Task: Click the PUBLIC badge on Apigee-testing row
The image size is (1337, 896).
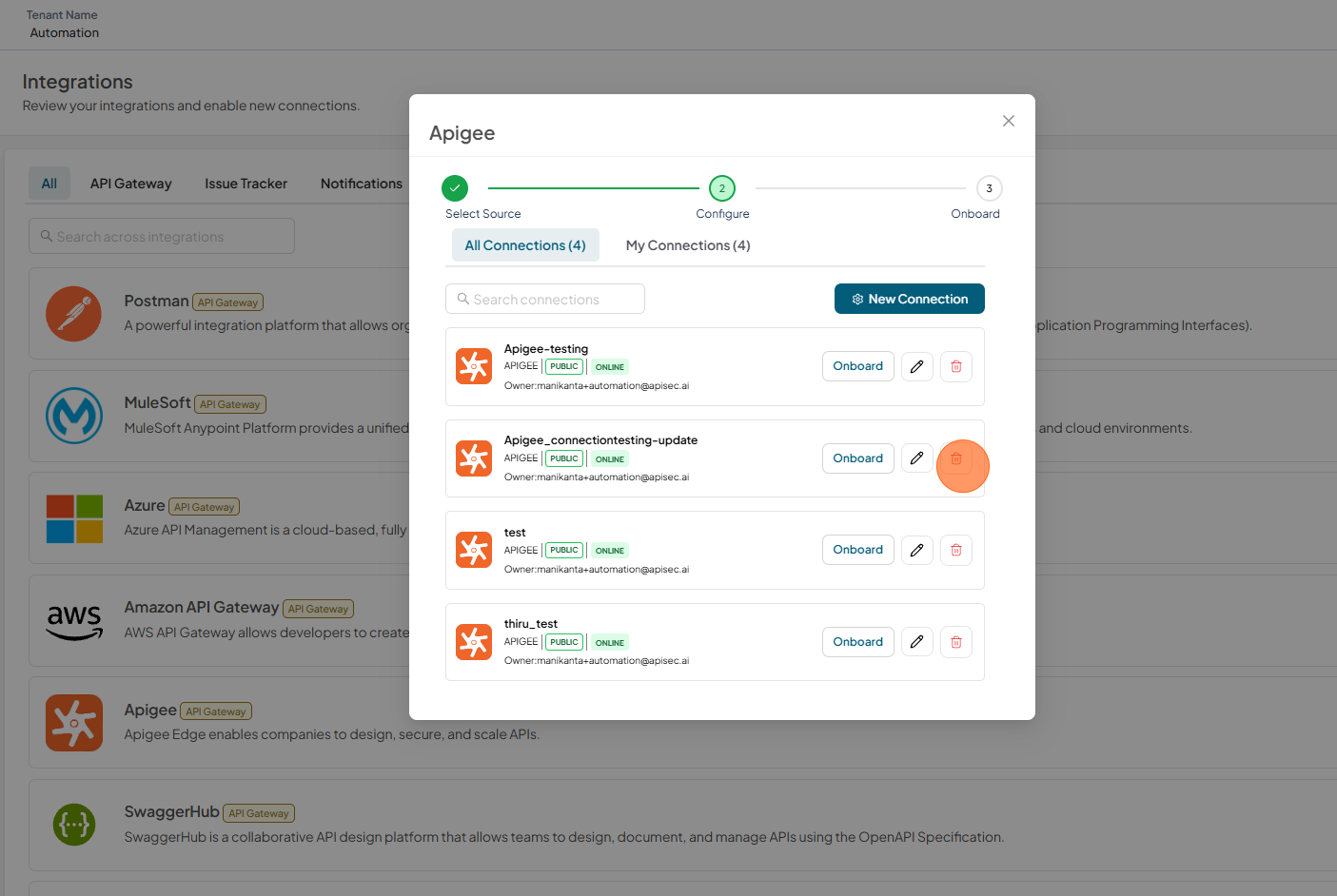Action: point(564,366)
